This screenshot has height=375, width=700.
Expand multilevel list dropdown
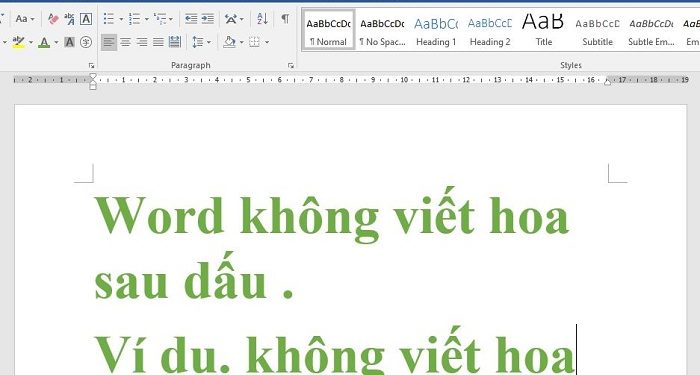[171, 19]
